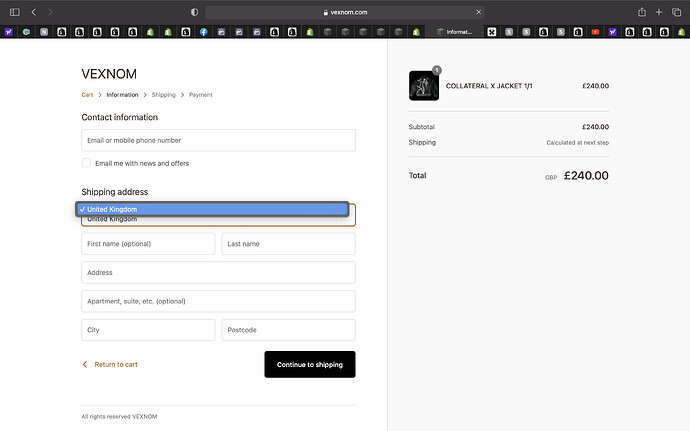
Task: Click the Total amount £240.00
Action: (586, 176)
